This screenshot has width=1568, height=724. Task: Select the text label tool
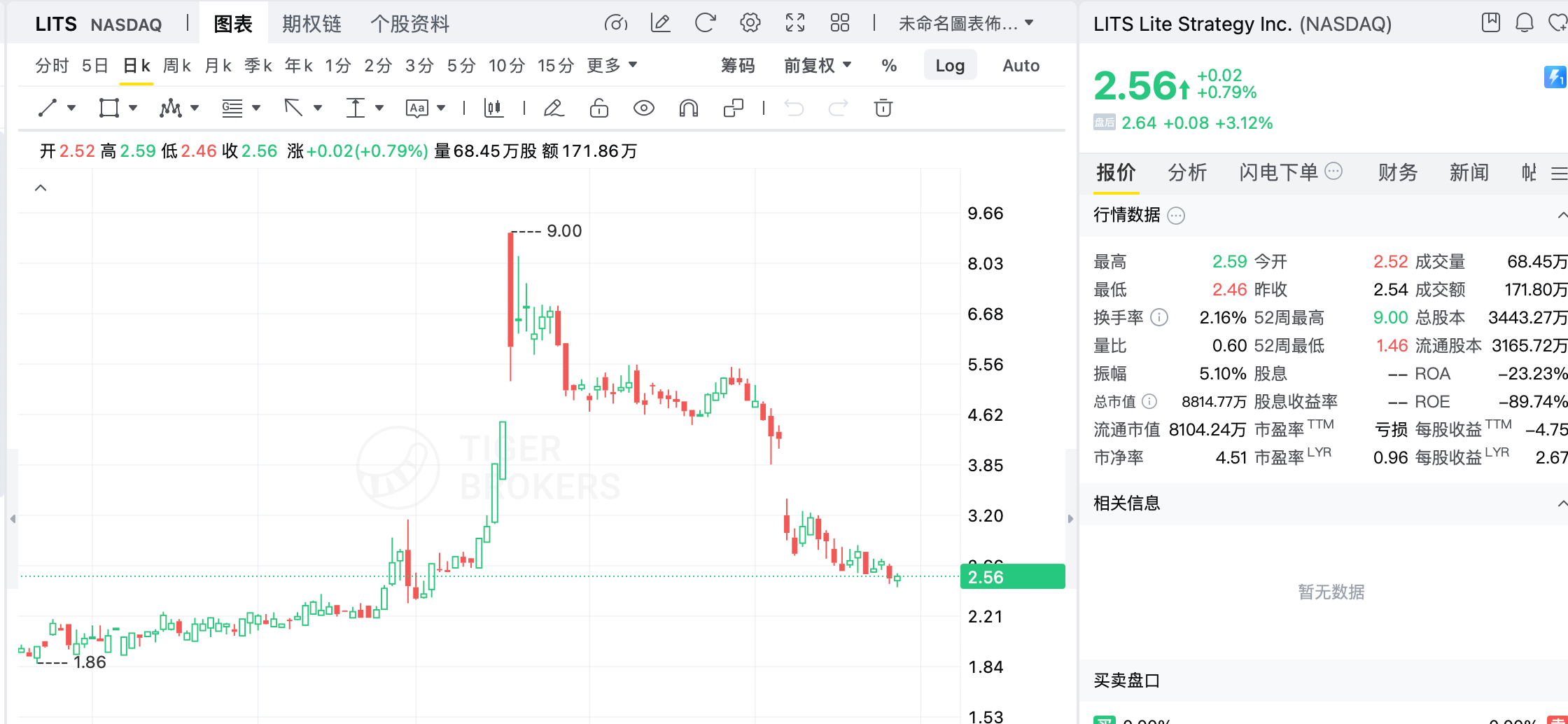coord(416,108)
